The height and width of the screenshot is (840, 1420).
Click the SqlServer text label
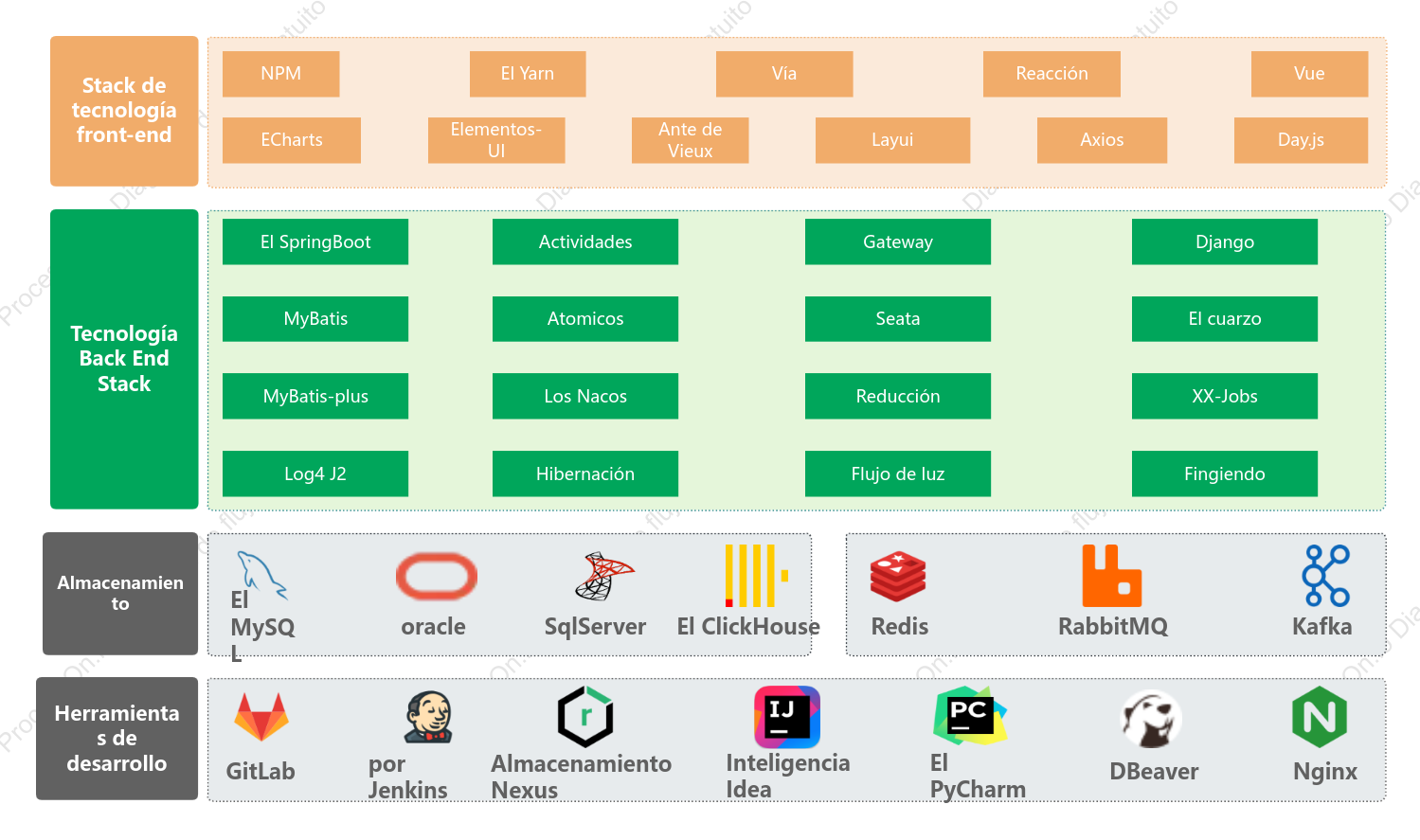(595, 627)
